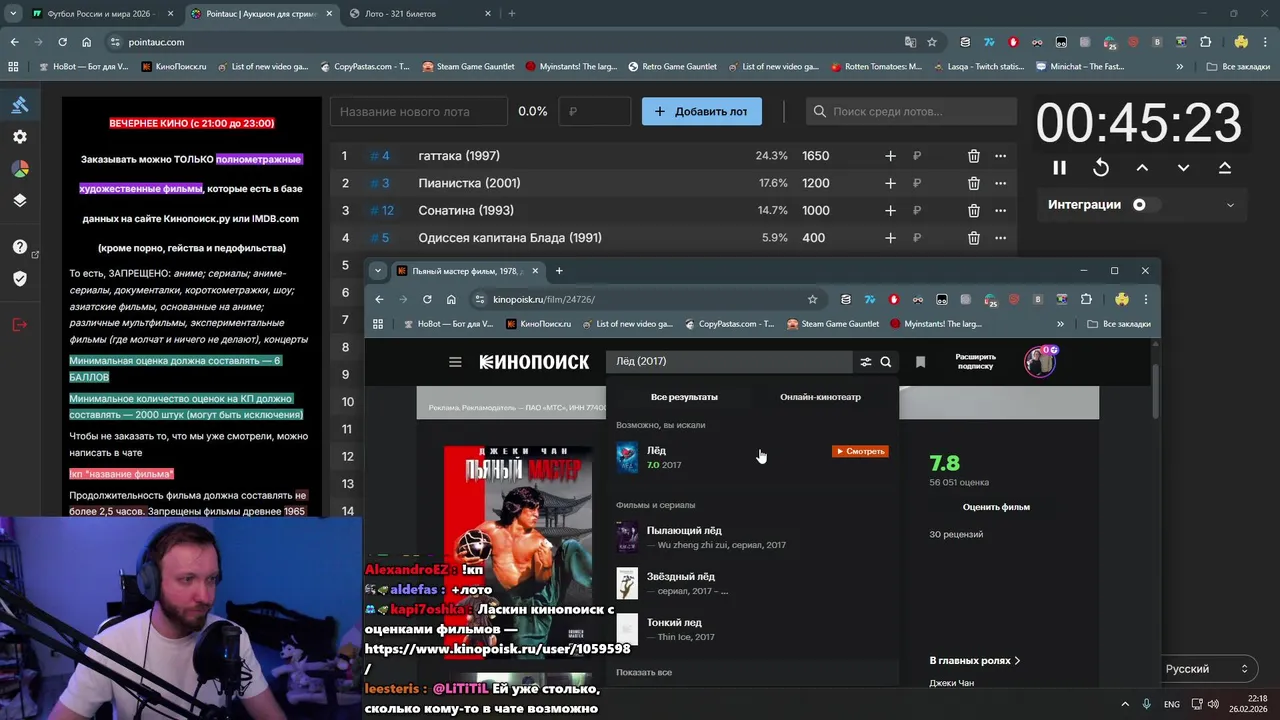The image size is (1280, 720).
Task: Click the double-up arrow timer button
Action: pyautogui.click(x=1225, y=168)
